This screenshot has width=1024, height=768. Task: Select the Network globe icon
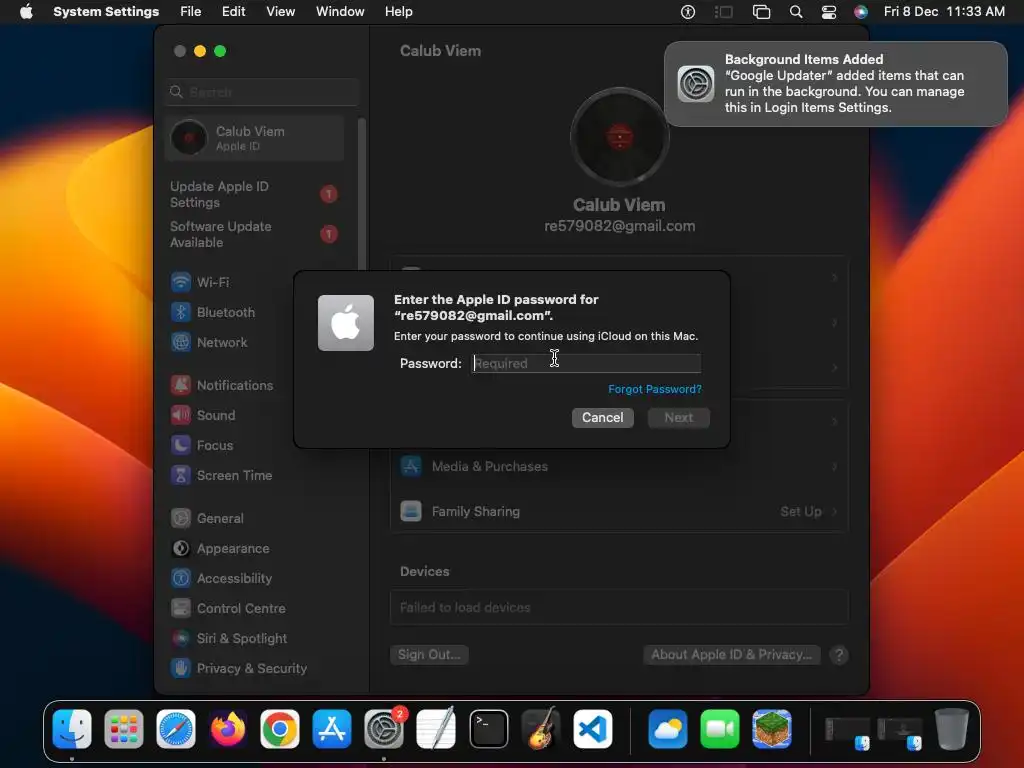pyautogui.click(x=181, y=342)
